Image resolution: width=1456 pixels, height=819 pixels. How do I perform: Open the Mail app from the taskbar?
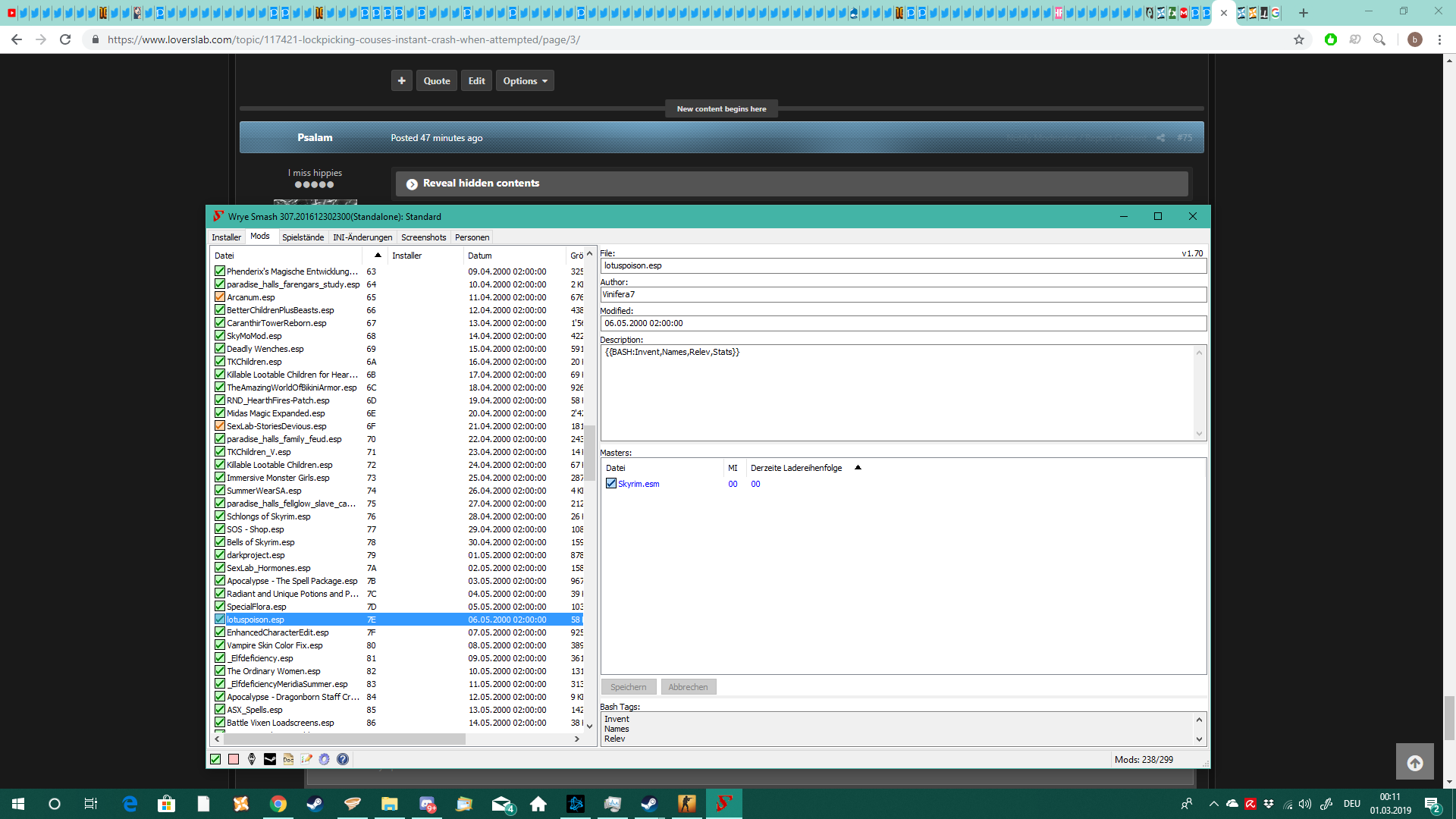(x=502, y=804)
